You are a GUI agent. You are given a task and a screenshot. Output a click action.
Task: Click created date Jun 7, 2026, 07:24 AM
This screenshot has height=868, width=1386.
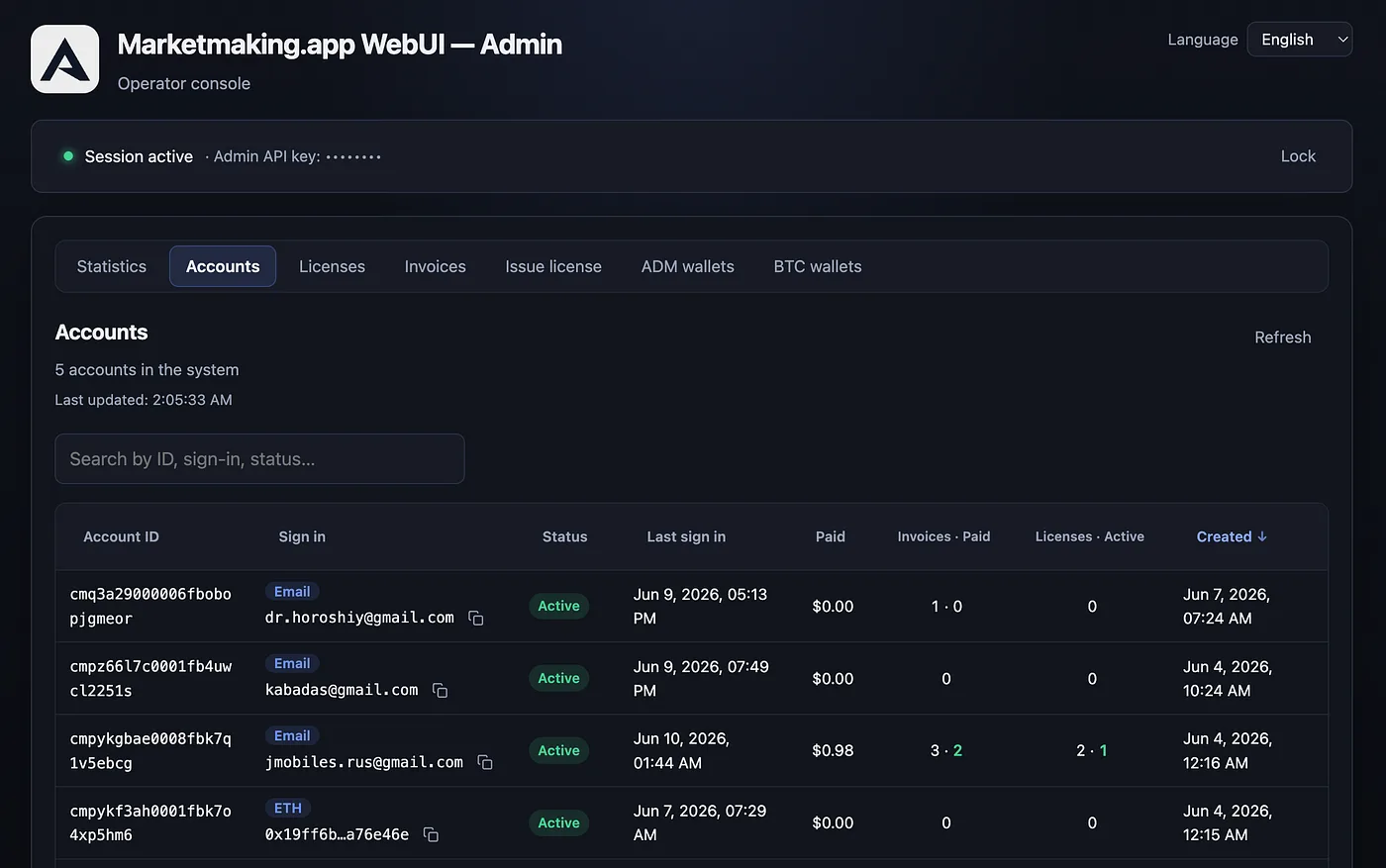(x=1227, y=606)
